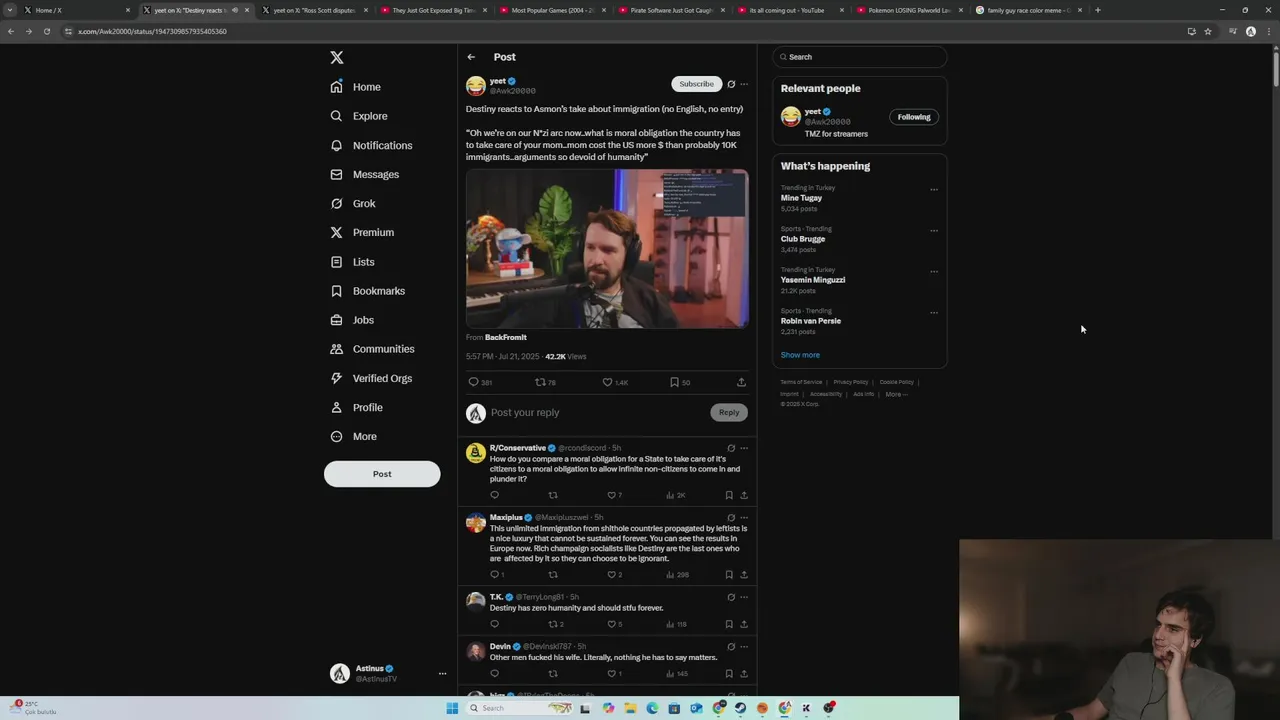Go to Home in X sidebar
The width and height of the screenshot is (1280, 720).
coord(356,87)
